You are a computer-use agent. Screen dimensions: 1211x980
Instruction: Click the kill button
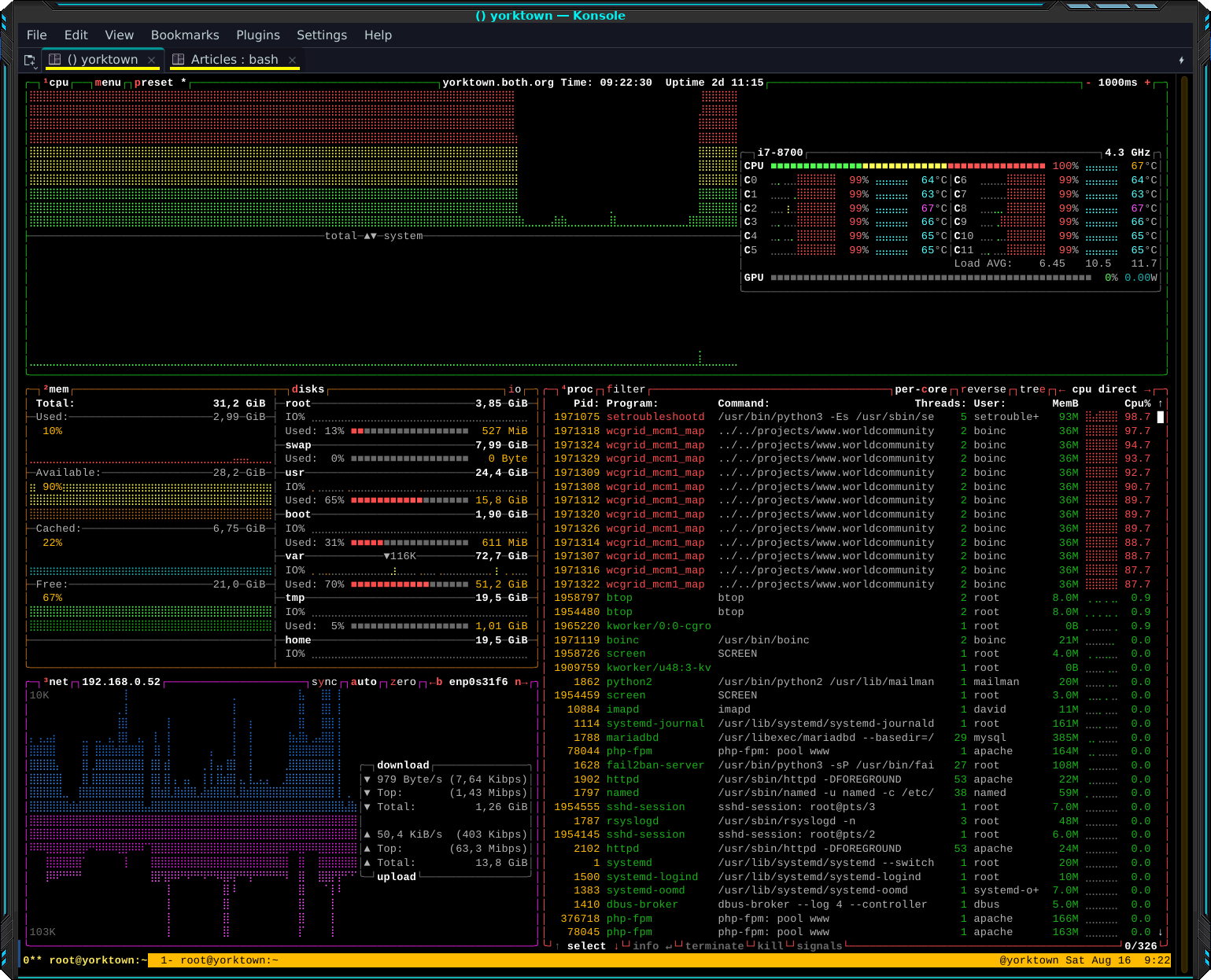[770, 946]
